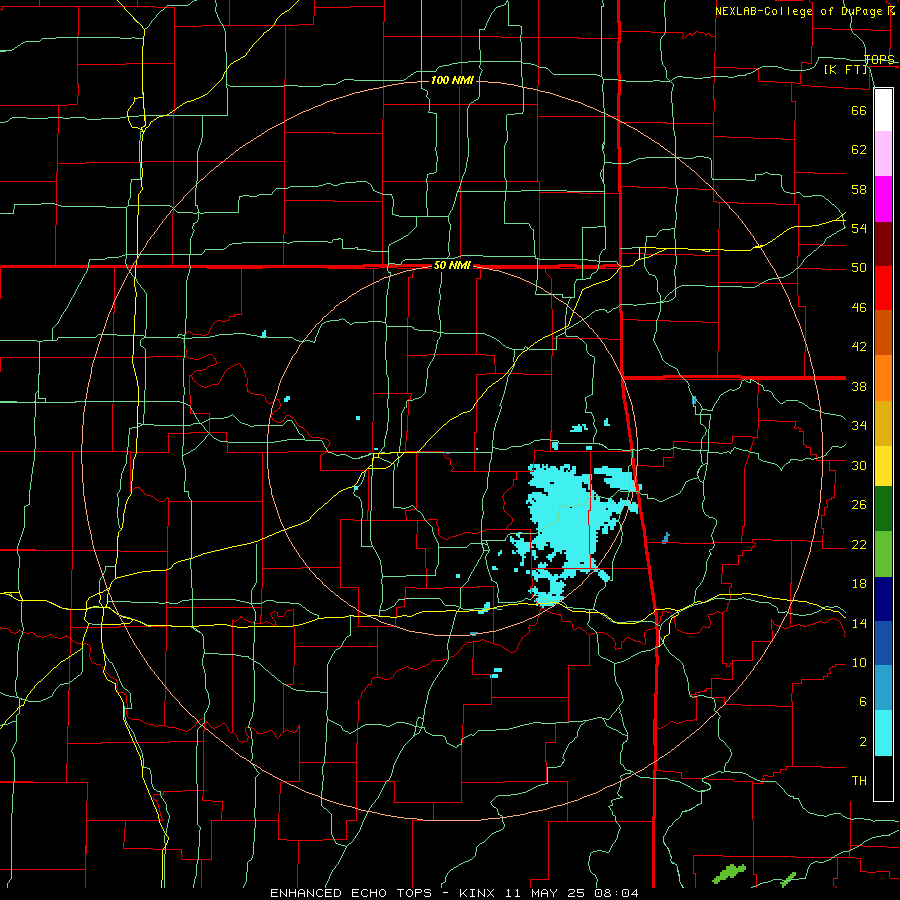Pick the gold swatch between 38 and 34
The image size is (900, 900).
(883, 423)
